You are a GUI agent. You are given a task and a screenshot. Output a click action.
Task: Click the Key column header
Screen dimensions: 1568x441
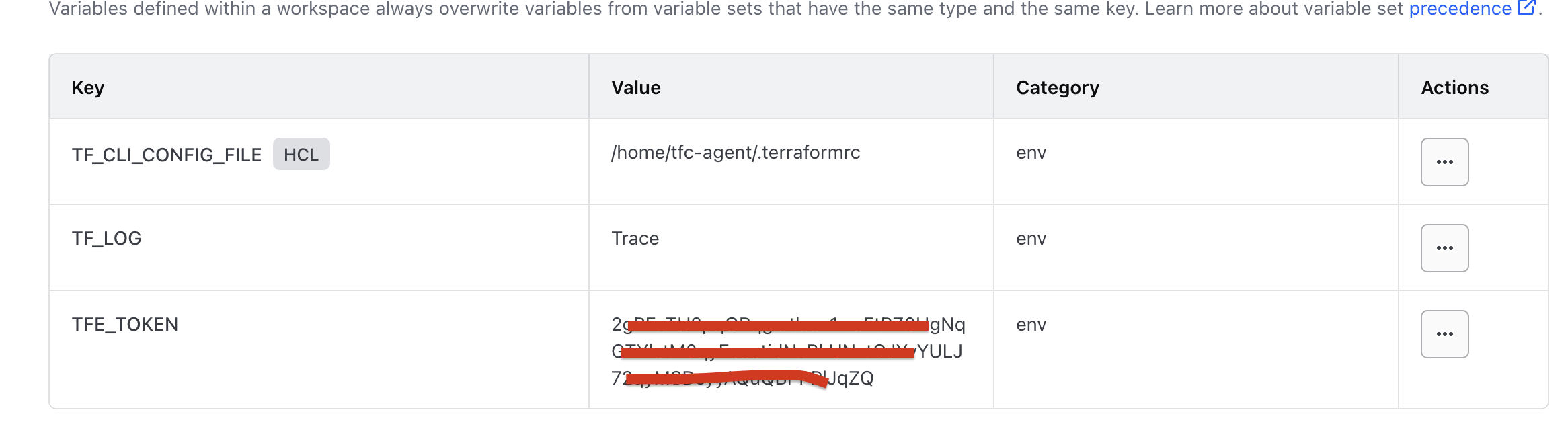click(88, 87)
